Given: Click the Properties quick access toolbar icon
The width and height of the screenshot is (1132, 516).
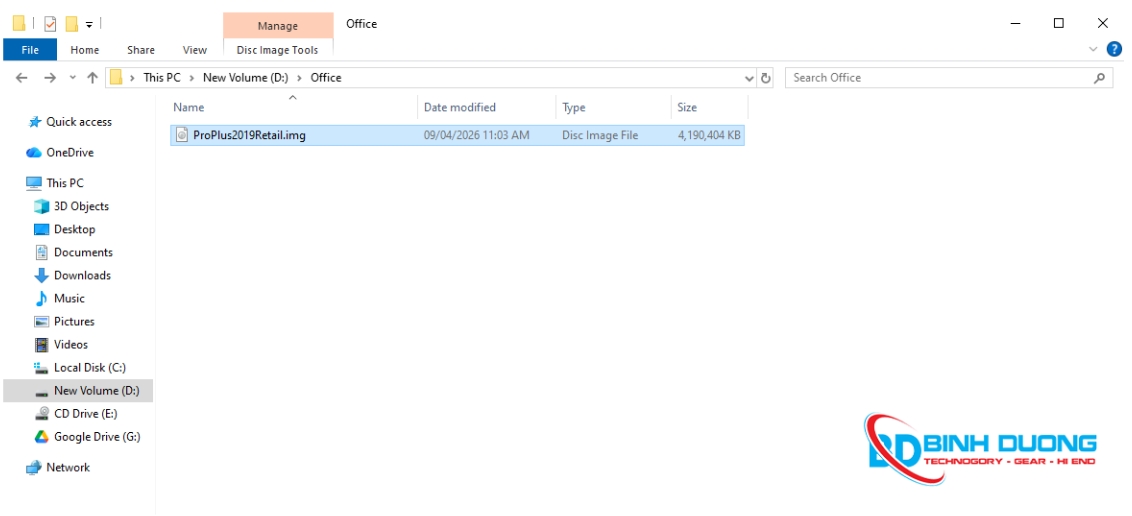Looking at the screenshot, I should (50, 24).
